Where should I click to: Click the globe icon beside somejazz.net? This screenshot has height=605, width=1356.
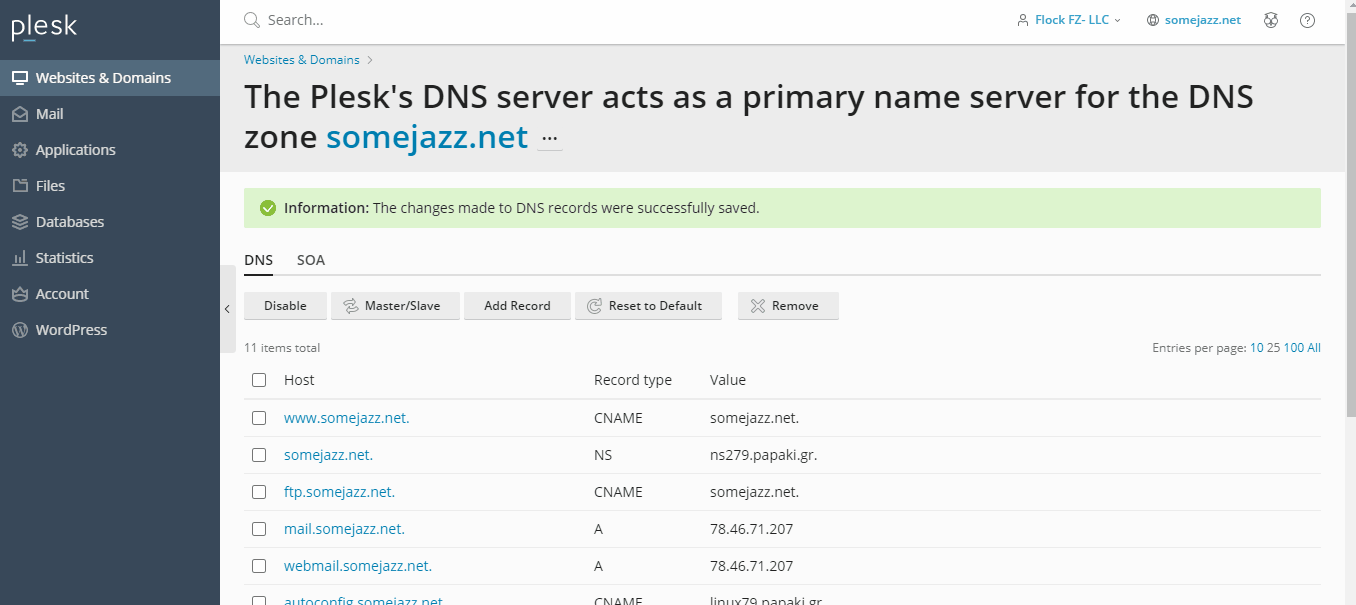[x=1153, y=20]
